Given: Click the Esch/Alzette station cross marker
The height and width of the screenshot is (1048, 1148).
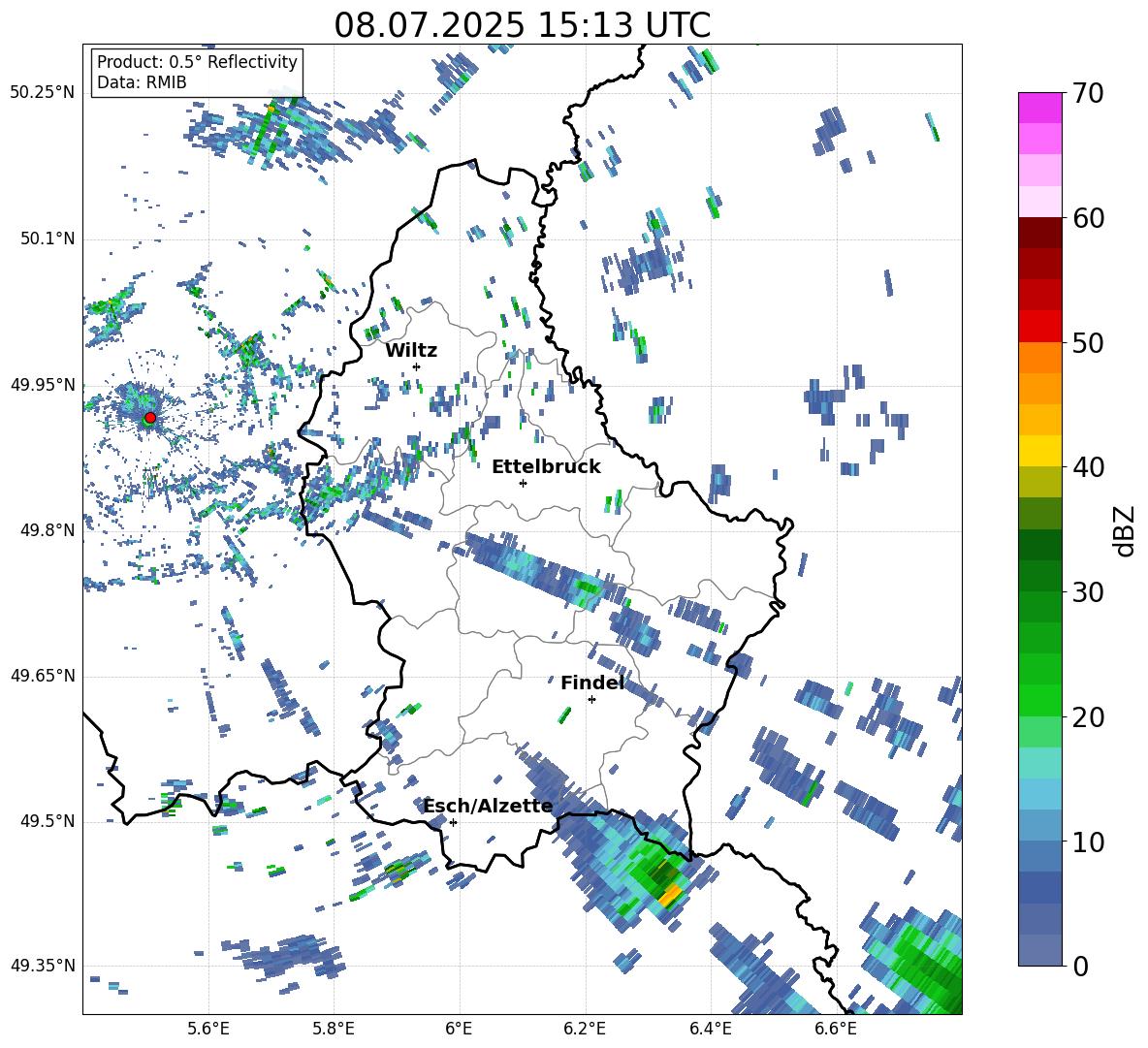Looking at the screenshot, I should (453, 822).
